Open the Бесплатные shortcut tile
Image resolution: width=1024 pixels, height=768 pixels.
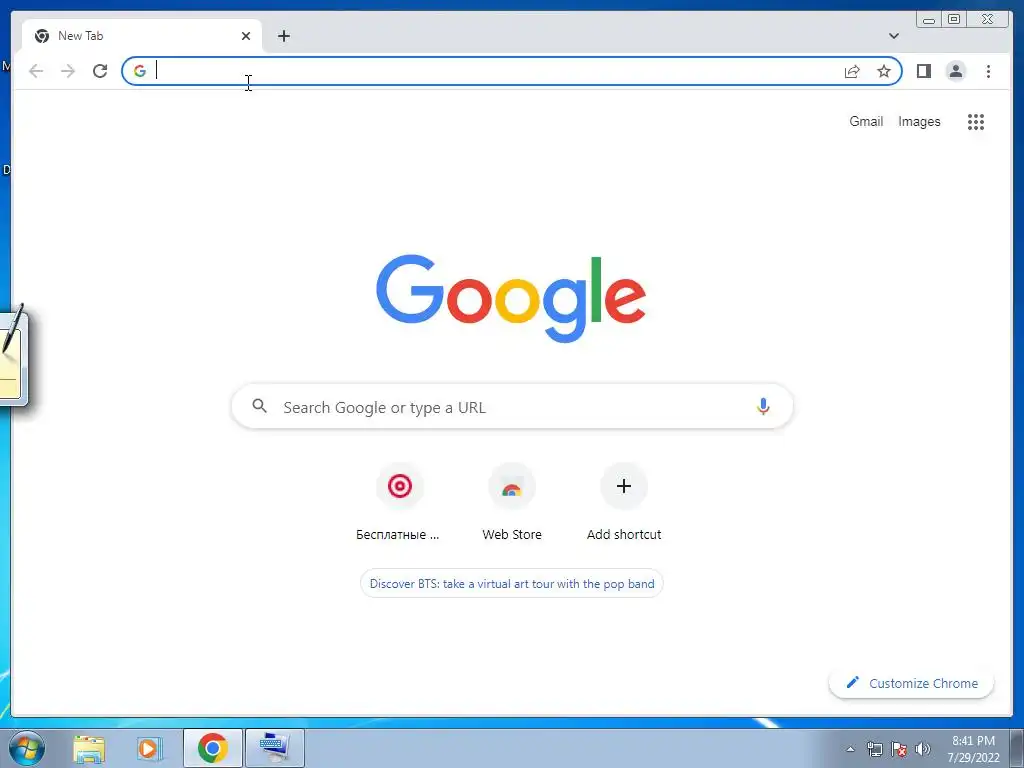[399, 502]
